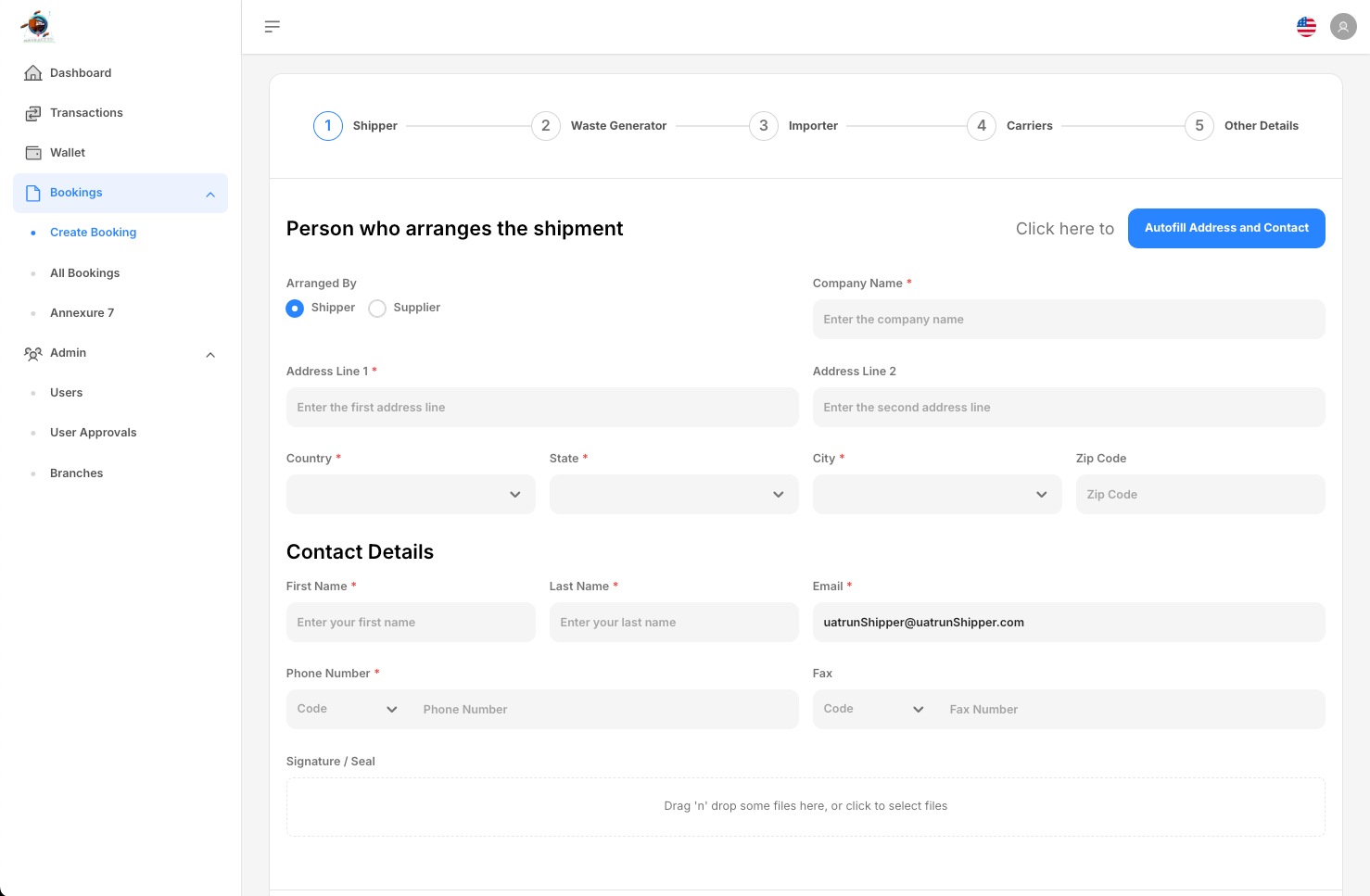Jump to step 2 Waste Generator
The width and height of the screenshot is (1370, 896).
(546, 126)
